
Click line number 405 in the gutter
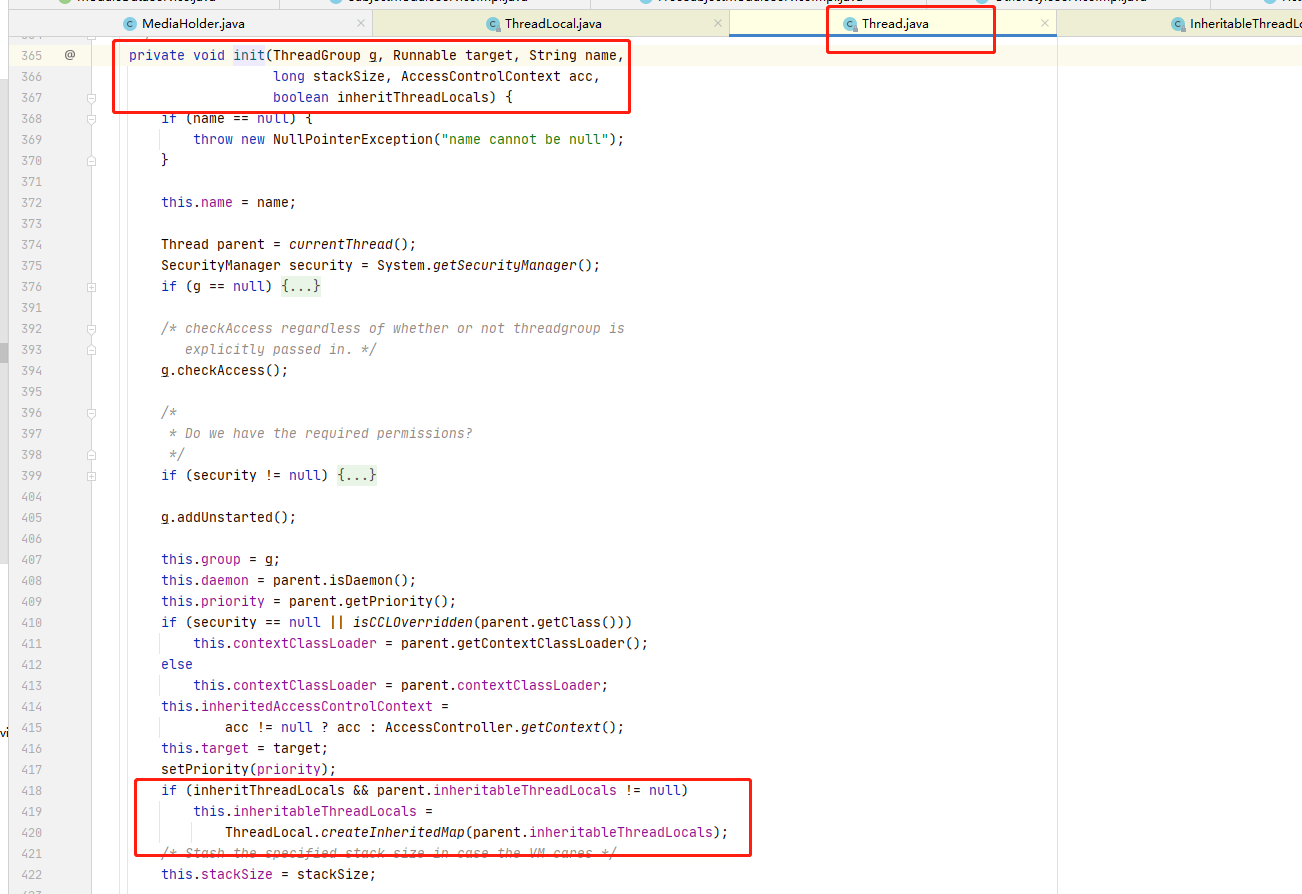31,517
